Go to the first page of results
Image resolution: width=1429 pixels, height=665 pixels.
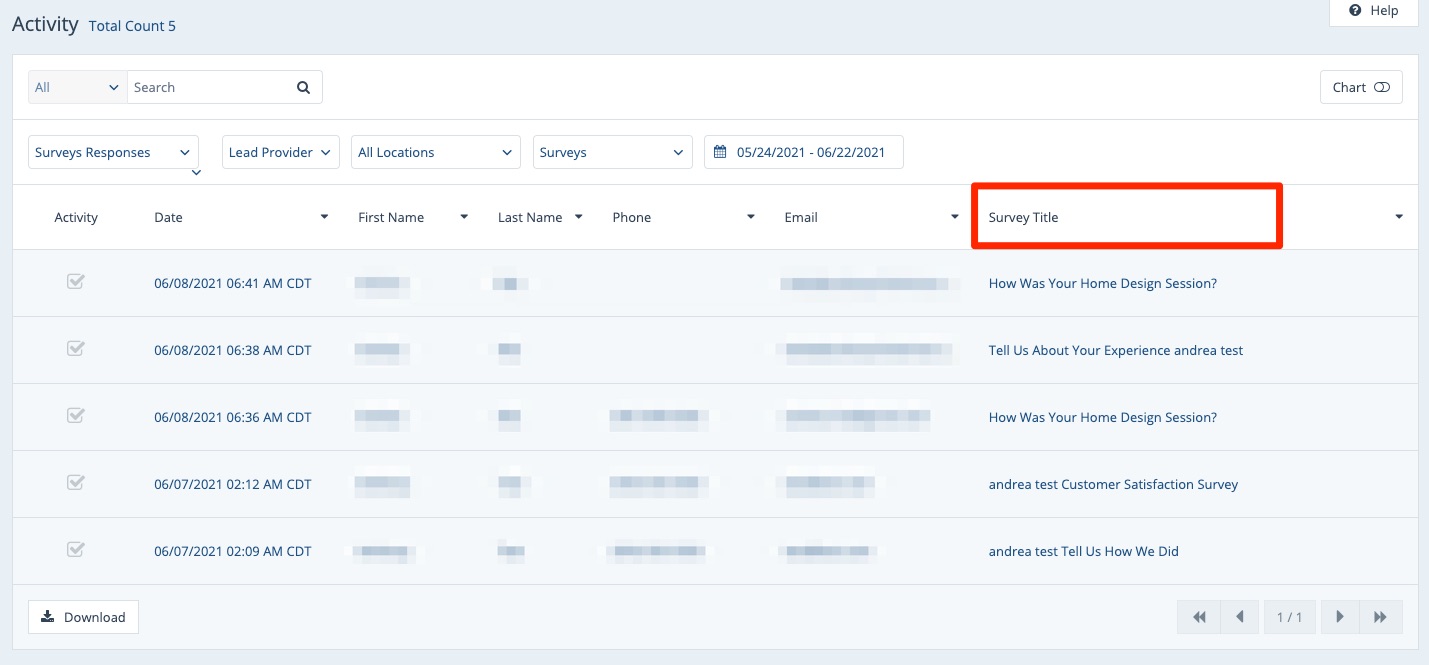coord(1199,617)
